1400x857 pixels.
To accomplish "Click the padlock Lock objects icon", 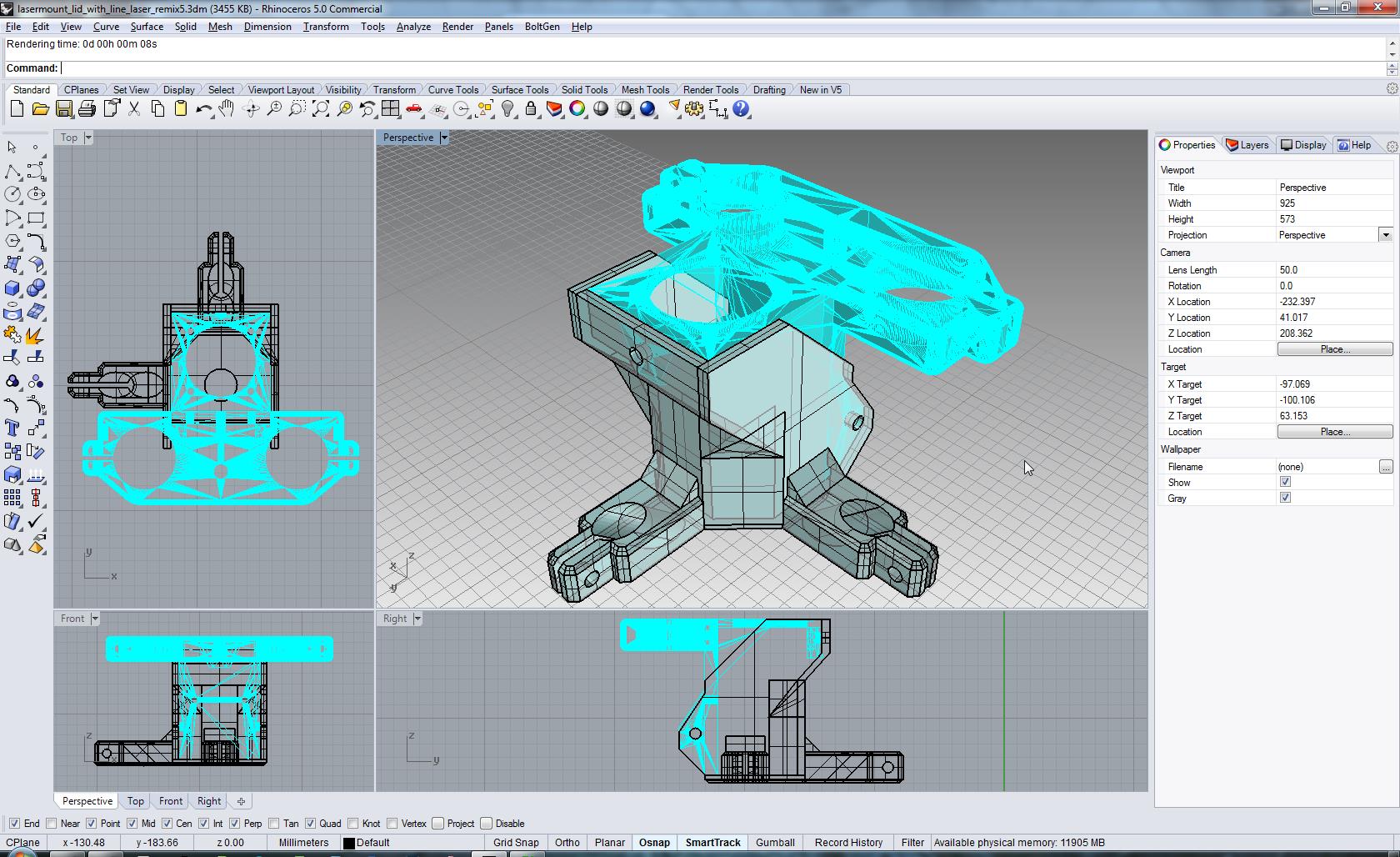I will point(531,109).
